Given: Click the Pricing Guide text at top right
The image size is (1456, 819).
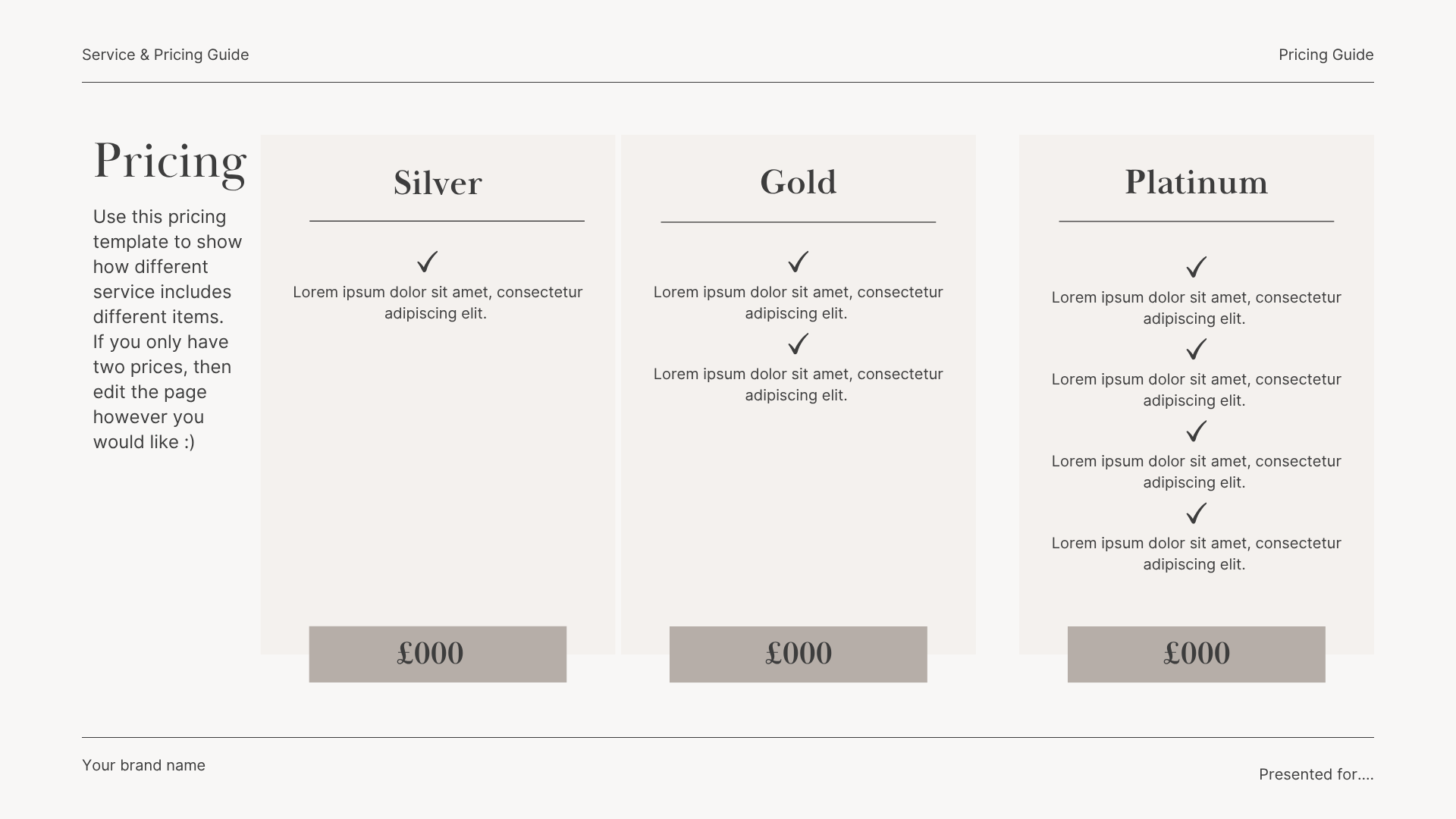Looking at the screenshot, I should pyautogui.click(x=1326, y=55).
